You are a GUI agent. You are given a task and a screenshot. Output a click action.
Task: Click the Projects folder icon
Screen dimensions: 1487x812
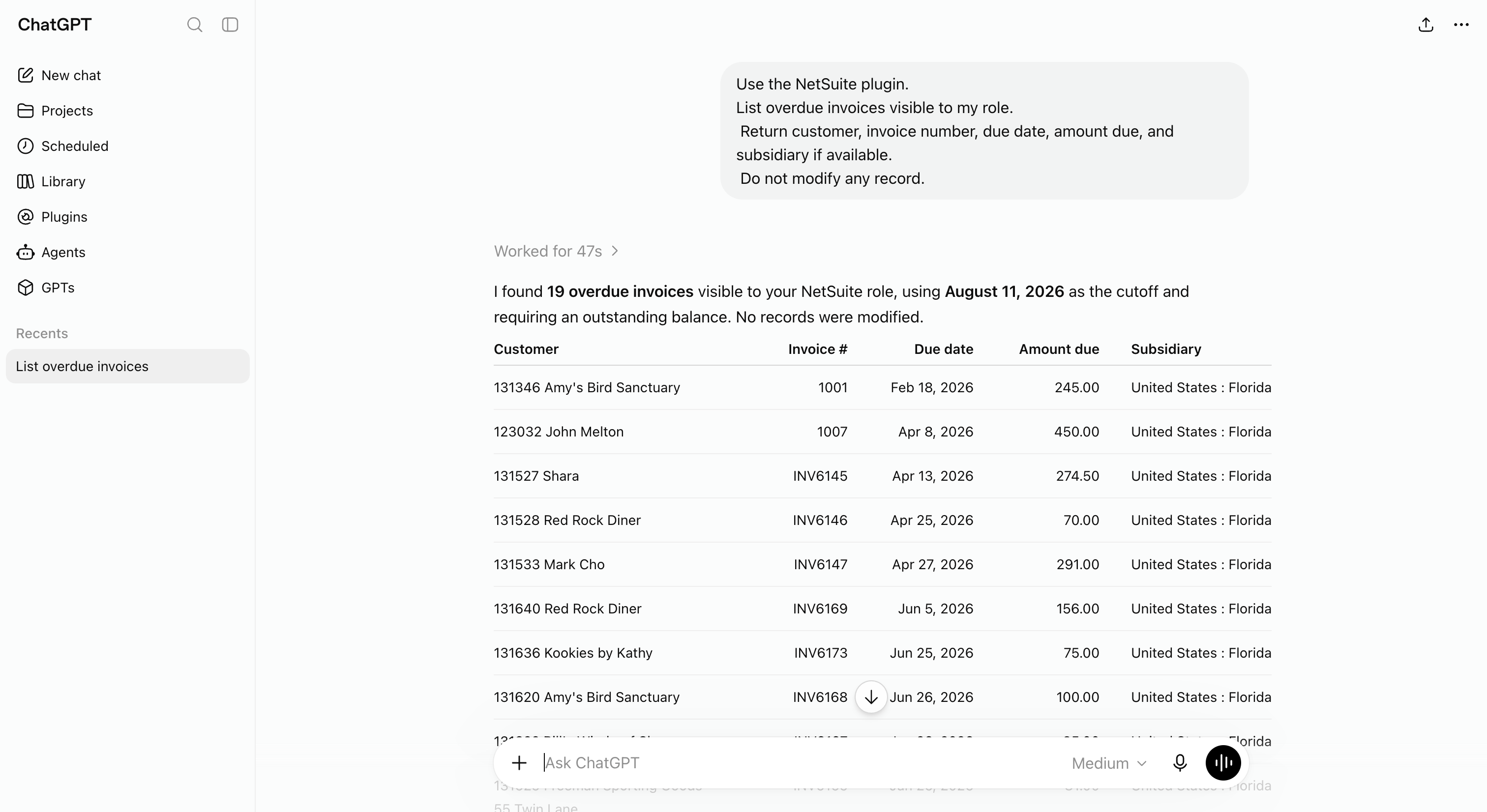tap(26, 110)
